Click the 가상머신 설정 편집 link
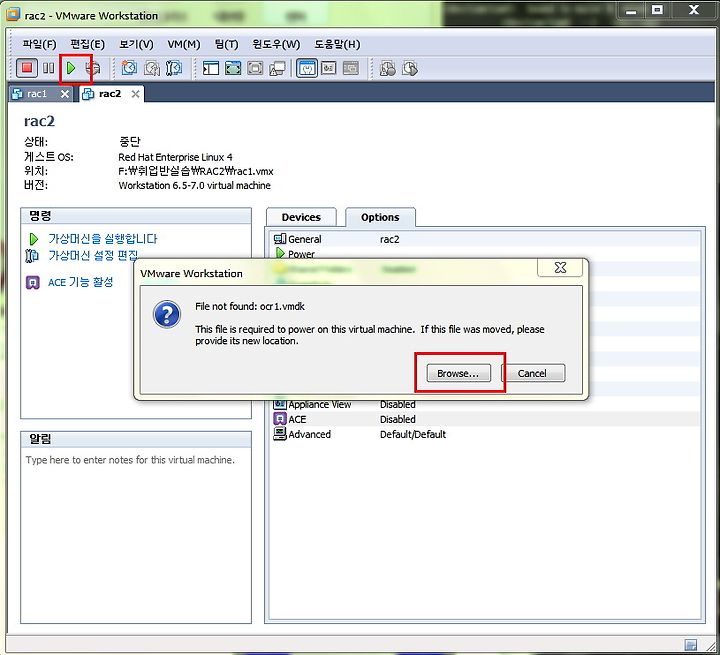Image resolution: width=720 pixels, height=655 pixels. pos(93,255)
